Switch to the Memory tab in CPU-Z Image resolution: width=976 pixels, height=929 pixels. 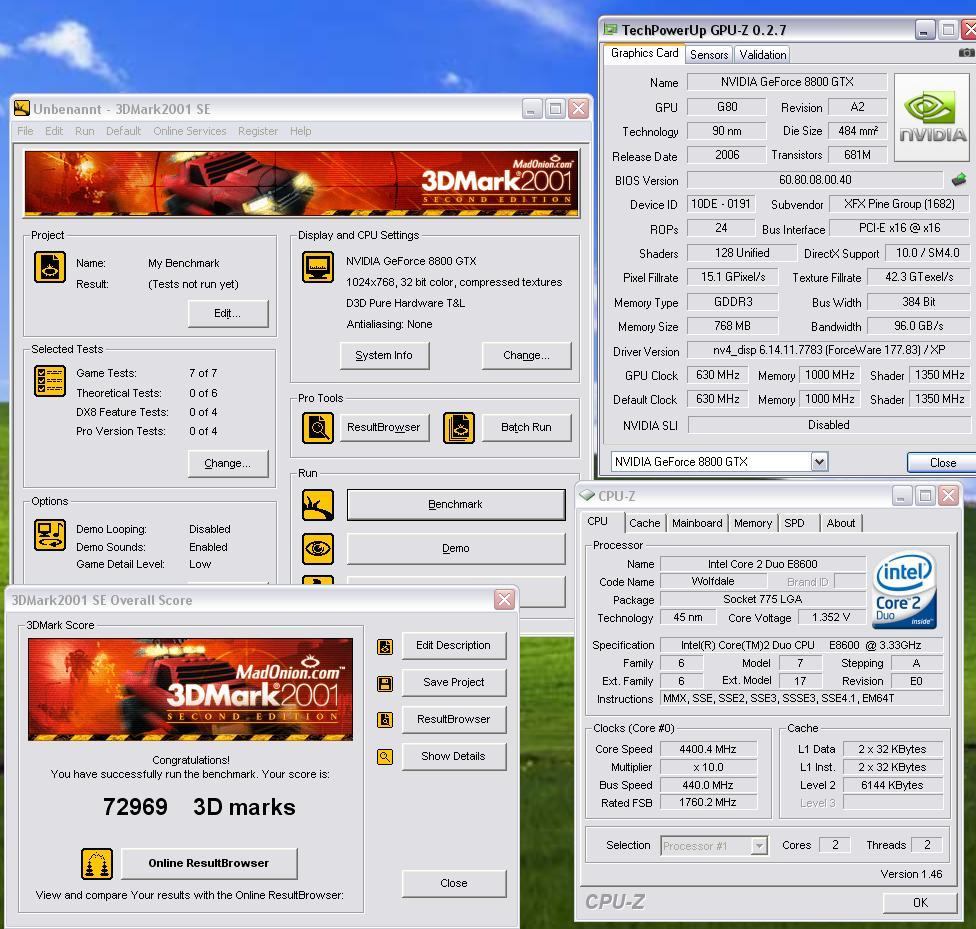point(753,523)
